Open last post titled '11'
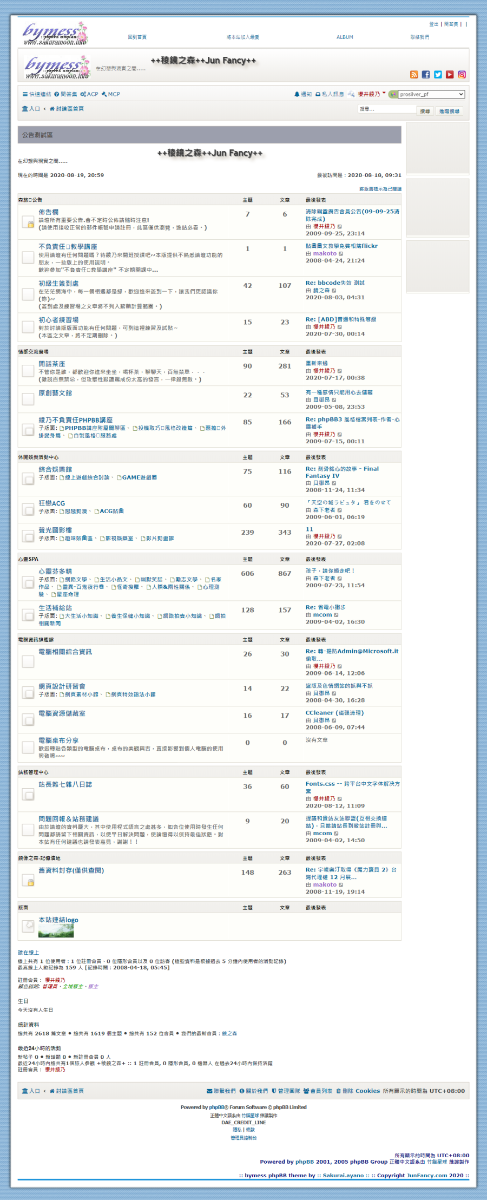The height and width of the screenshot is (1200, 487). click(x=309, y=530)
